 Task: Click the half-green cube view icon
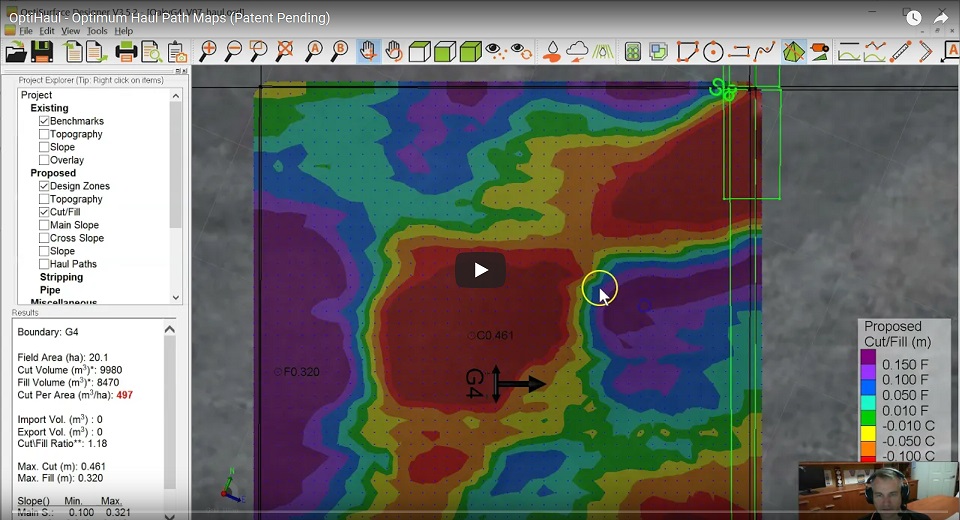click(x=445, y=51)
